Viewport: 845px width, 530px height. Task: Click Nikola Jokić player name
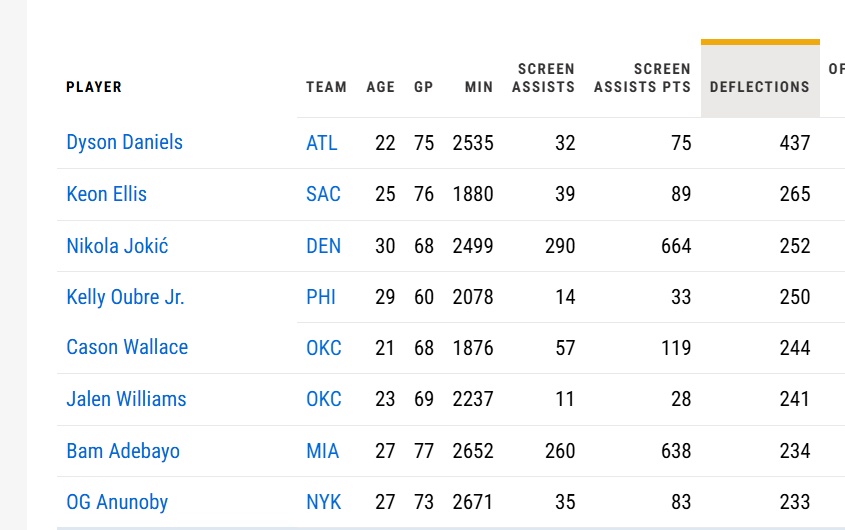pos(117,245)
